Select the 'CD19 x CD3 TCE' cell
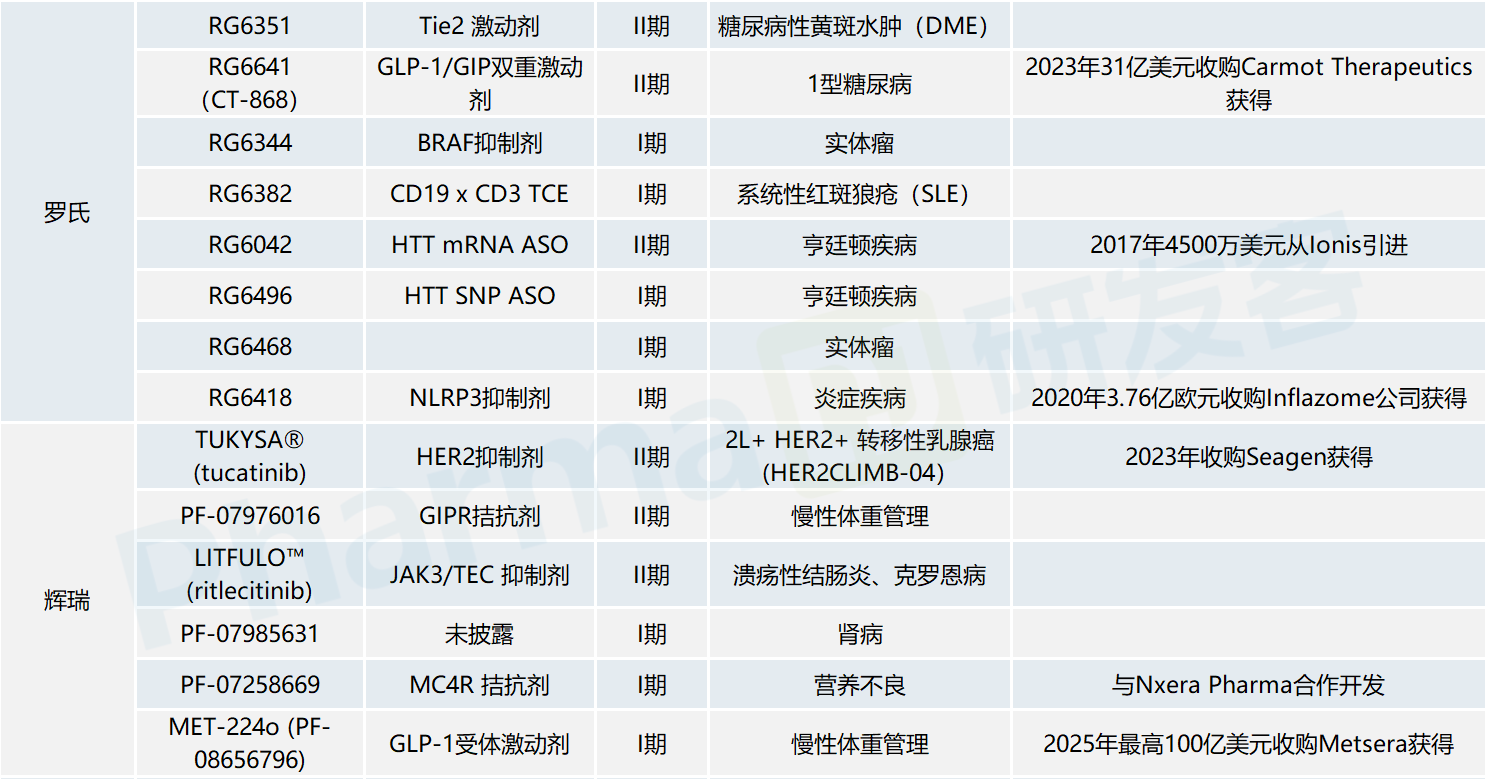The image size is (1487, 779). 480,194
